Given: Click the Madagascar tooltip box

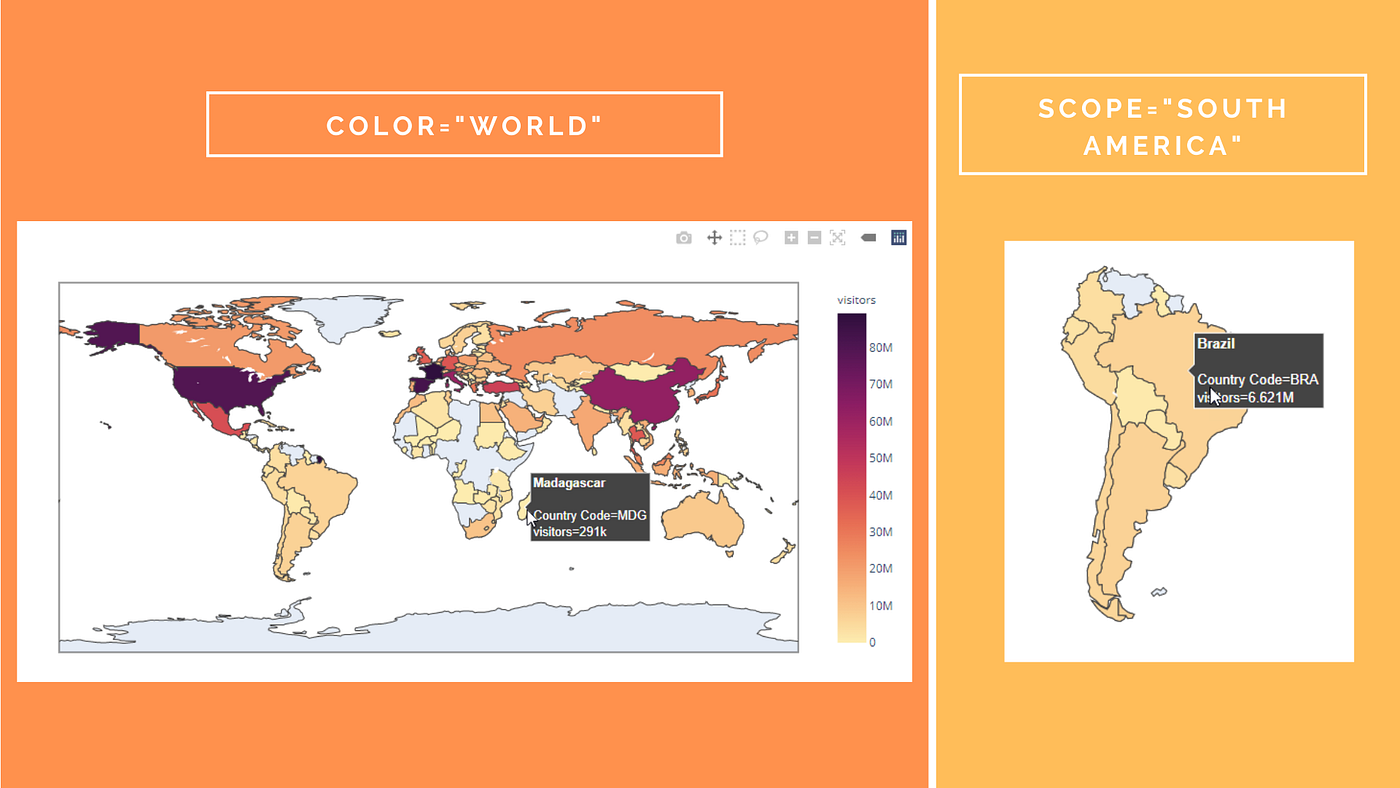Looking at the screenshot, I should click(x=589, y=507).
